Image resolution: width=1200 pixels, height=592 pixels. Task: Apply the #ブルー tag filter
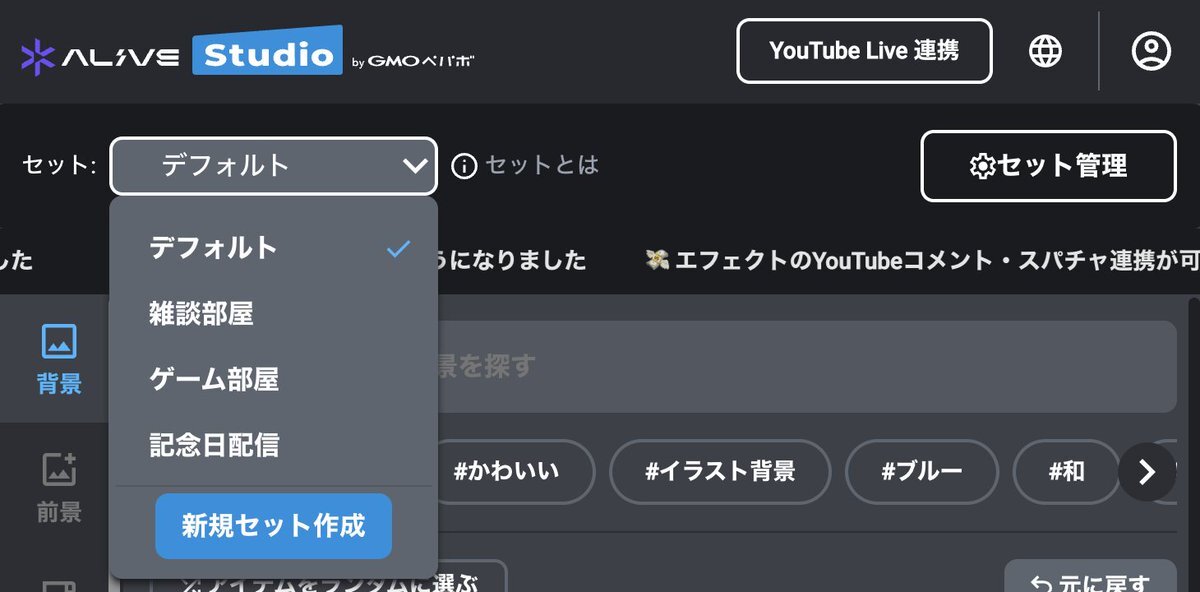pyautogui.click(x=921, y=471)
